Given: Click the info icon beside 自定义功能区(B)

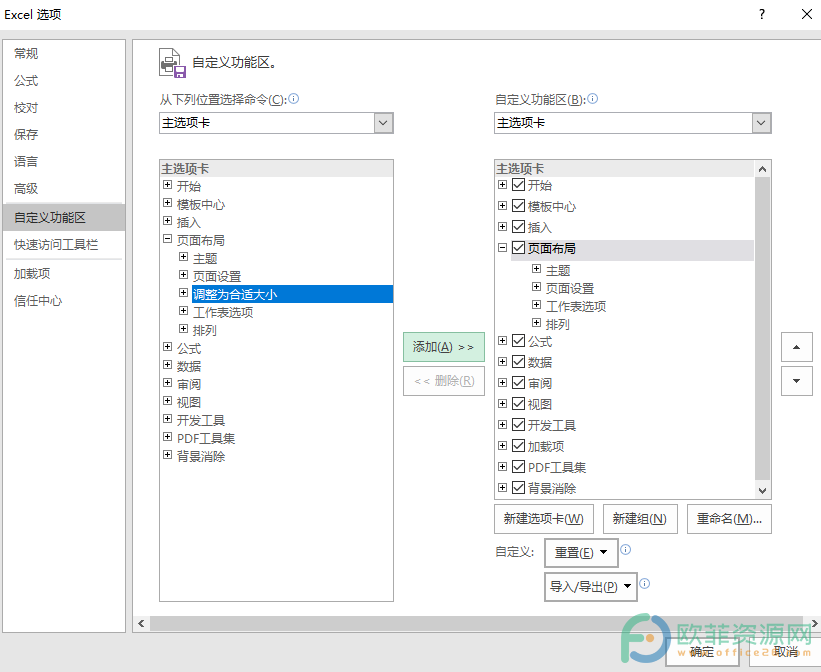Looking at the screenshot, I should 593,98.
